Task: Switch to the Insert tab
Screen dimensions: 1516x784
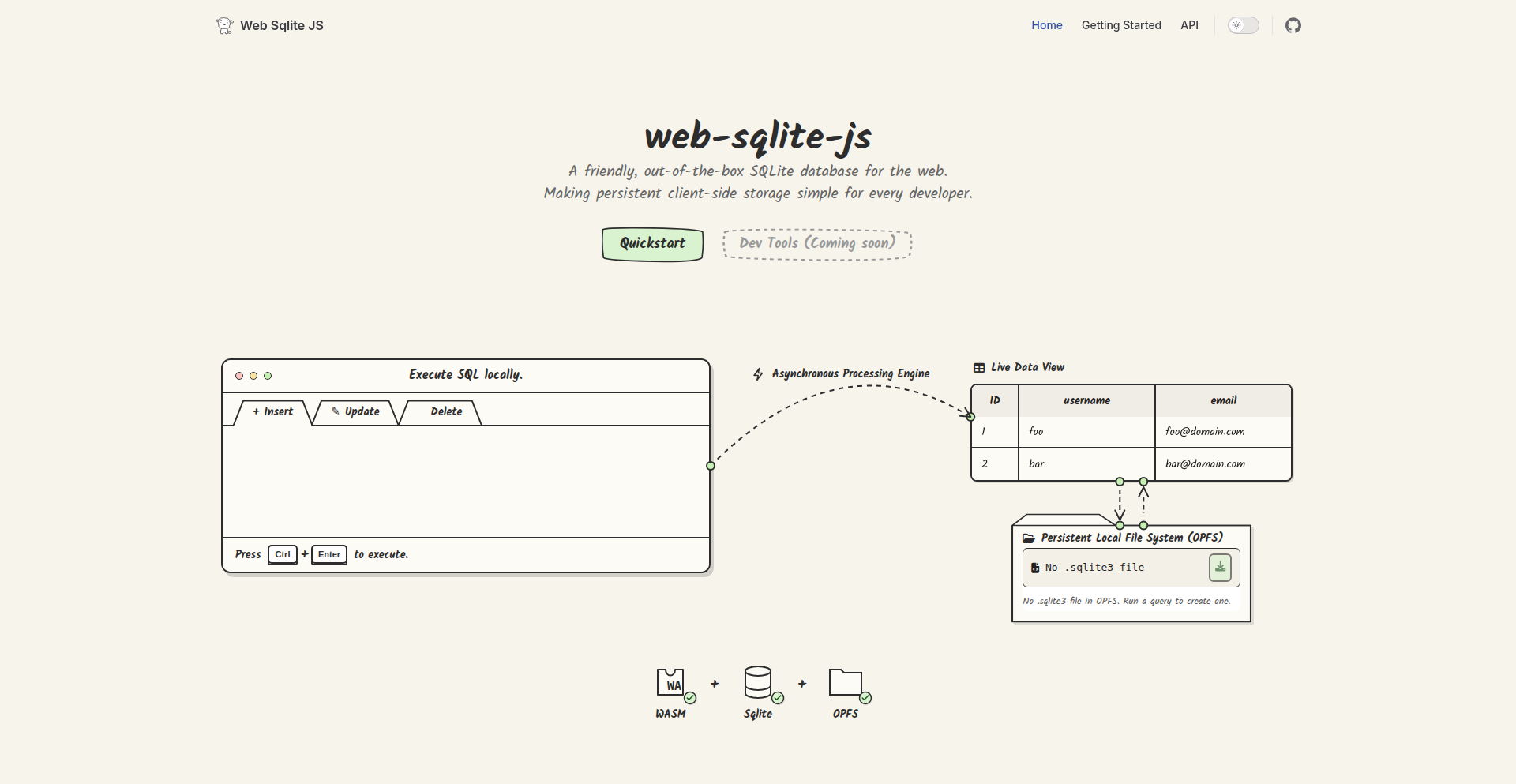Action: coord(272,411)
